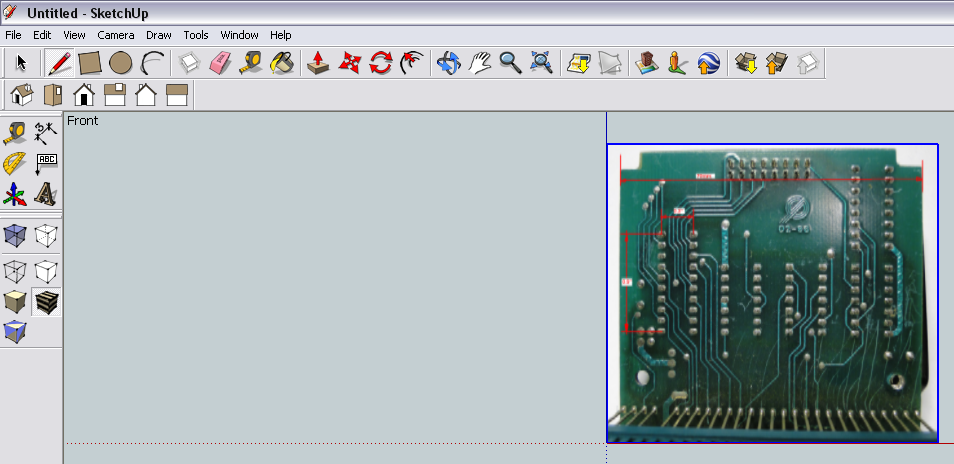Screen dimensions: 954x464
Task: Click the Share Model box icon
Action: [777, 63]
